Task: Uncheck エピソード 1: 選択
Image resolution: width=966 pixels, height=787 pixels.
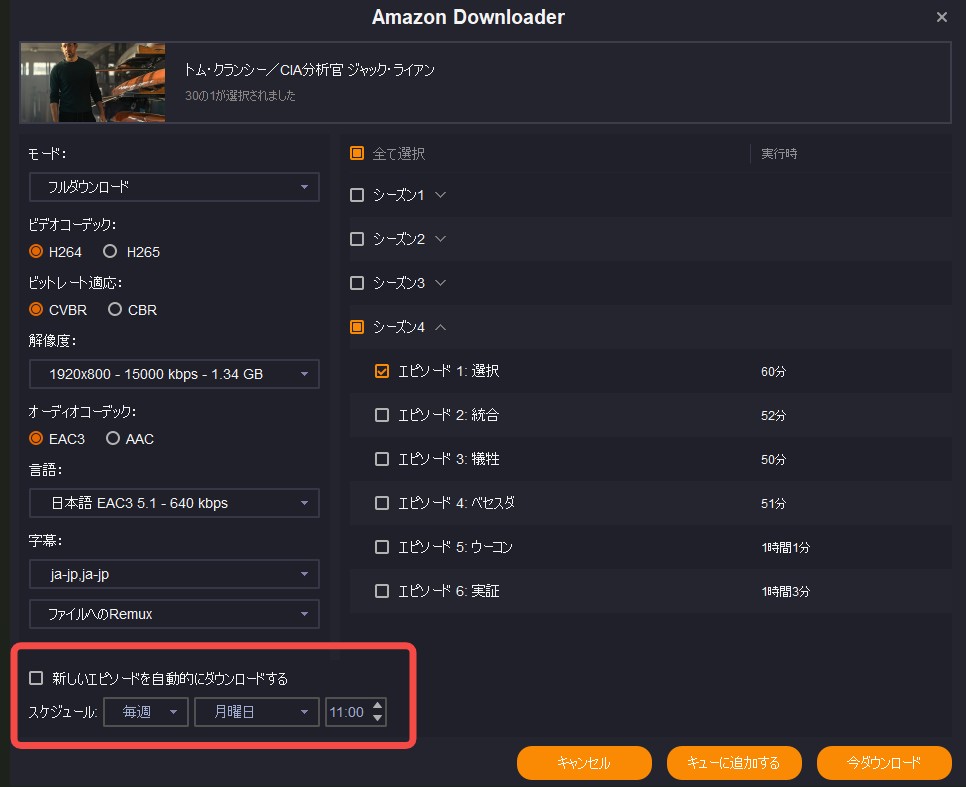Action: [382, 371]
